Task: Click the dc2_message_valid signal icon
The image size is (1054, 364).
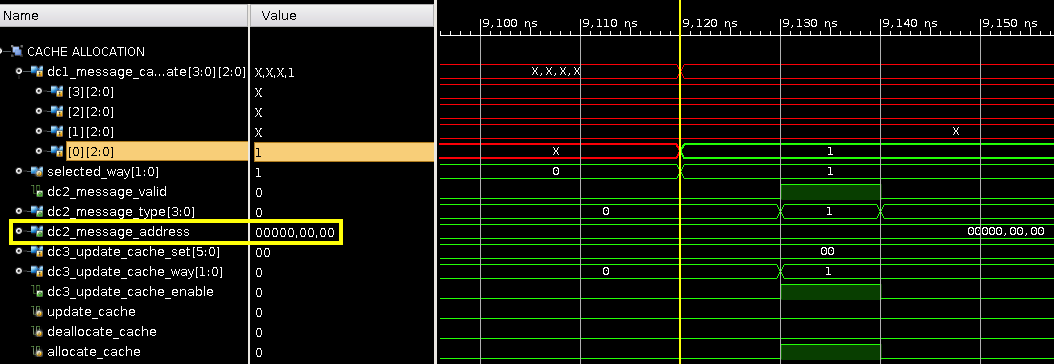Action: [37, 192]
